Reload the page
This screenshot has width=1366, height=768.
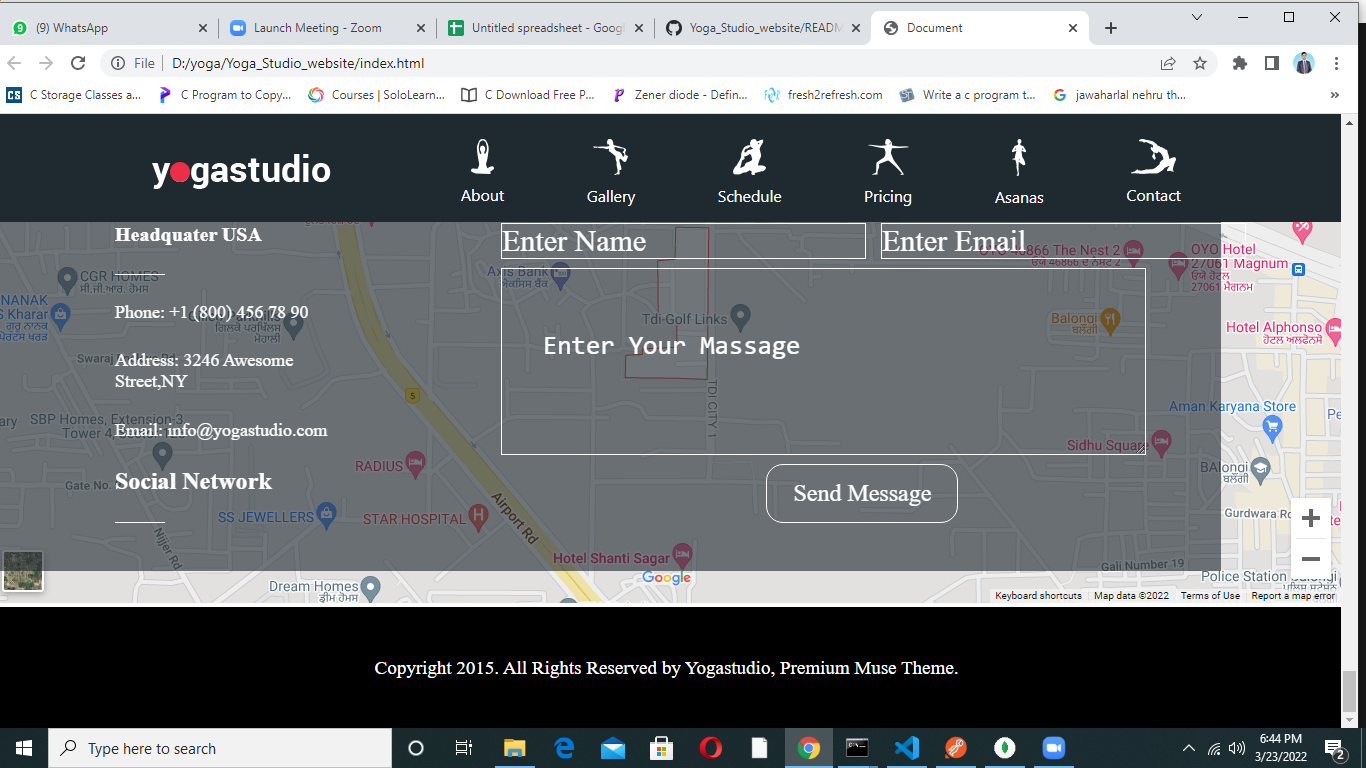click(x=78, y=63)
